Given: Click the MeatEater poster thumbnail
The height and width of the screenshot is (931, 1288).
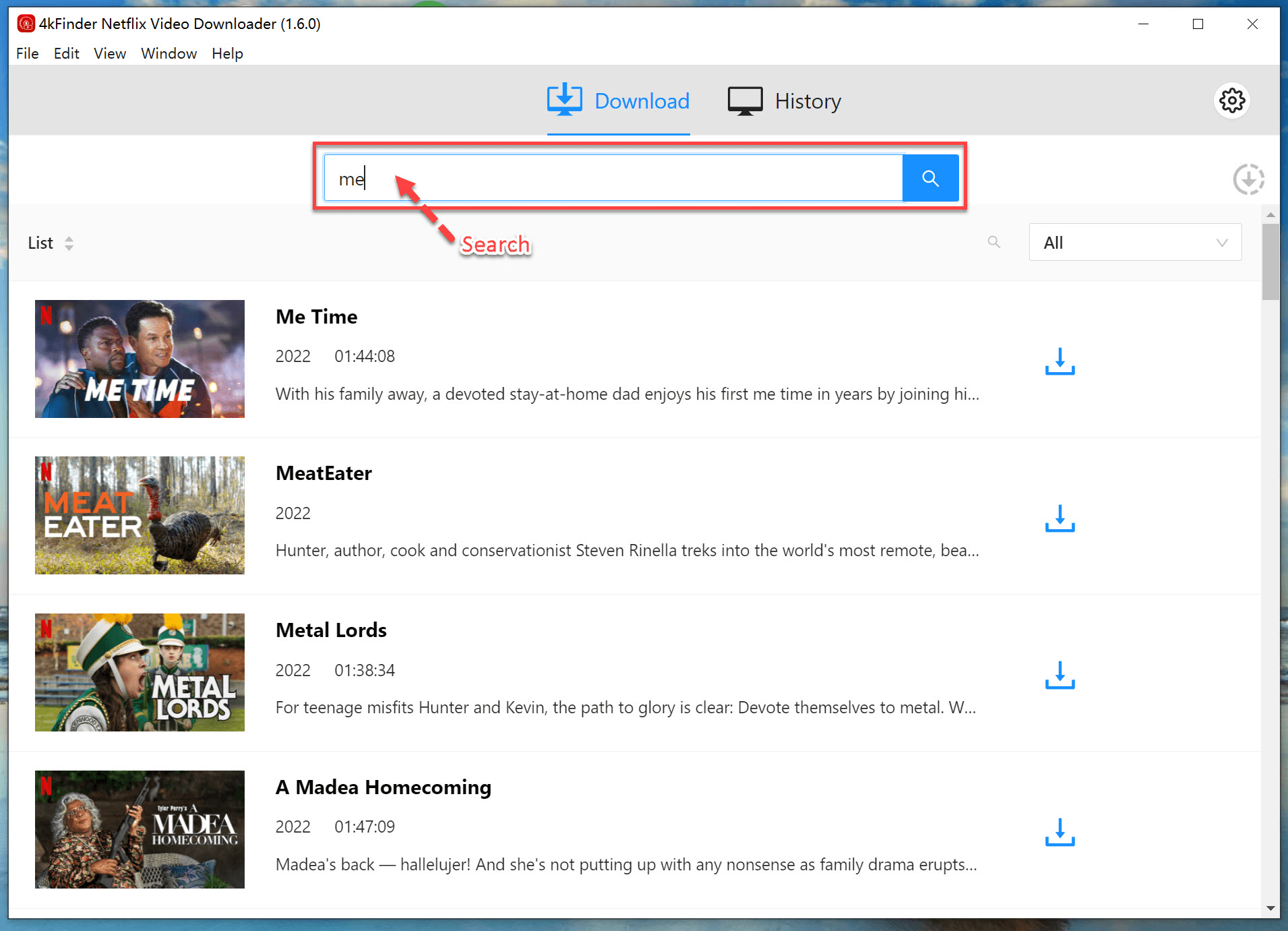Looking at the screenshot, I should pyautogui.click(x=140, y=515).
